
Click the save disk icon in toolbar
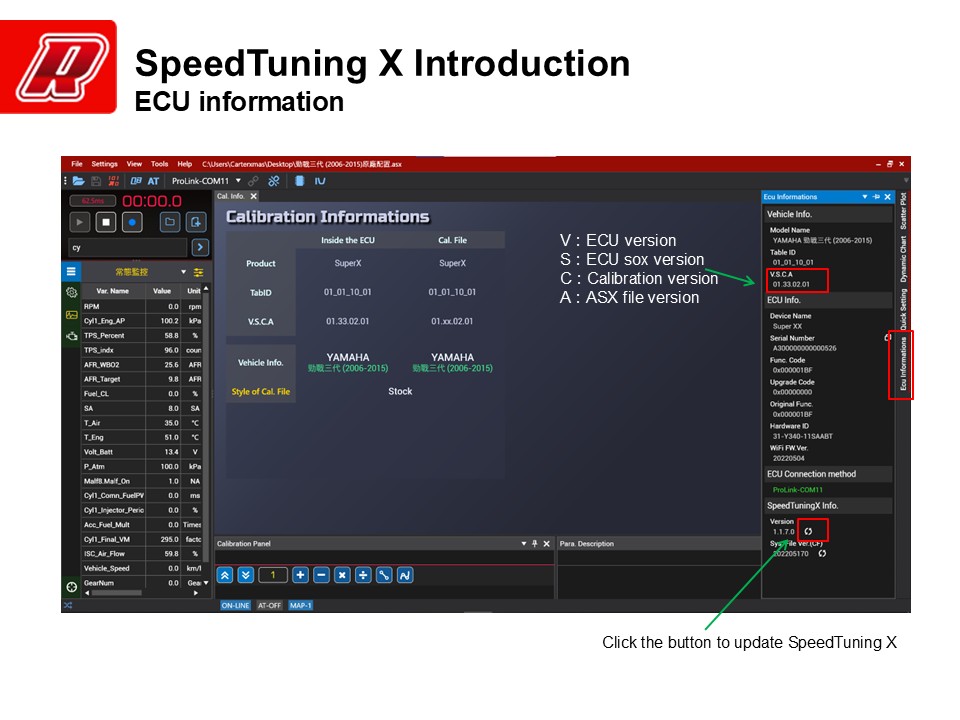(x=96, y=181)
